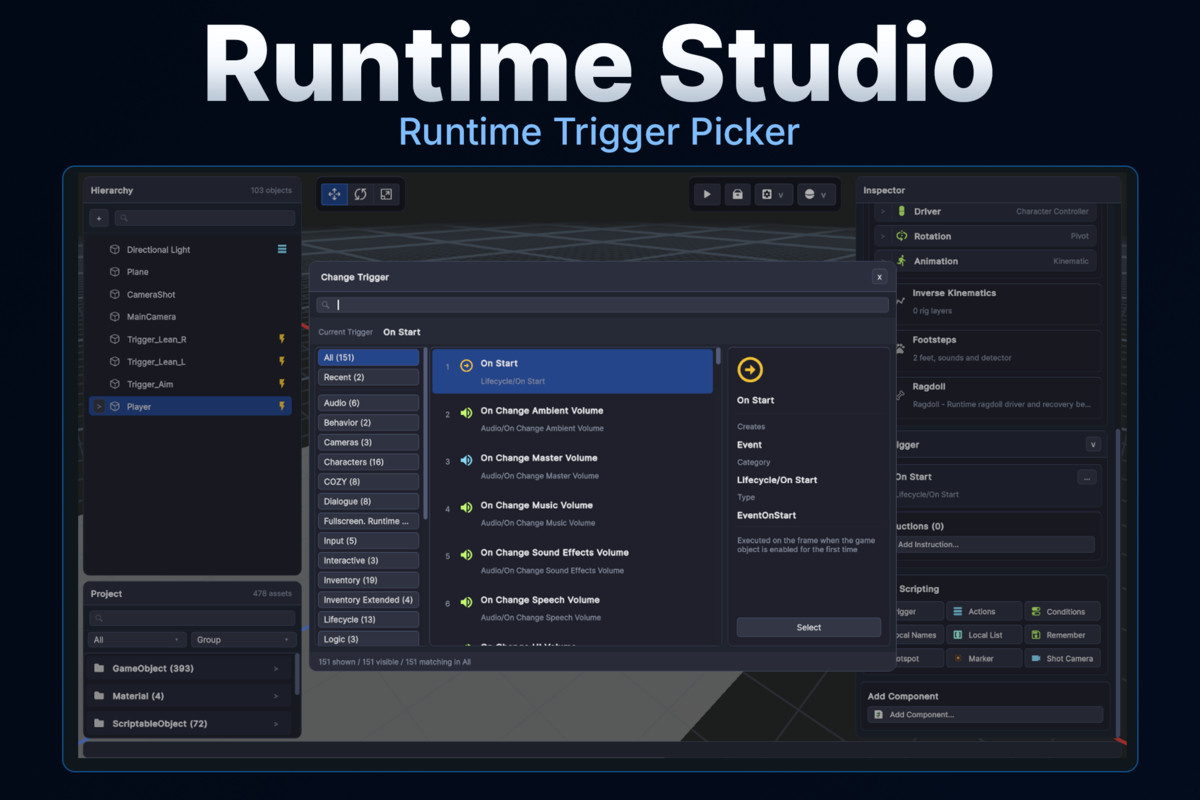
Task: Select the Rotate transform tool
Action: [360, 194]
